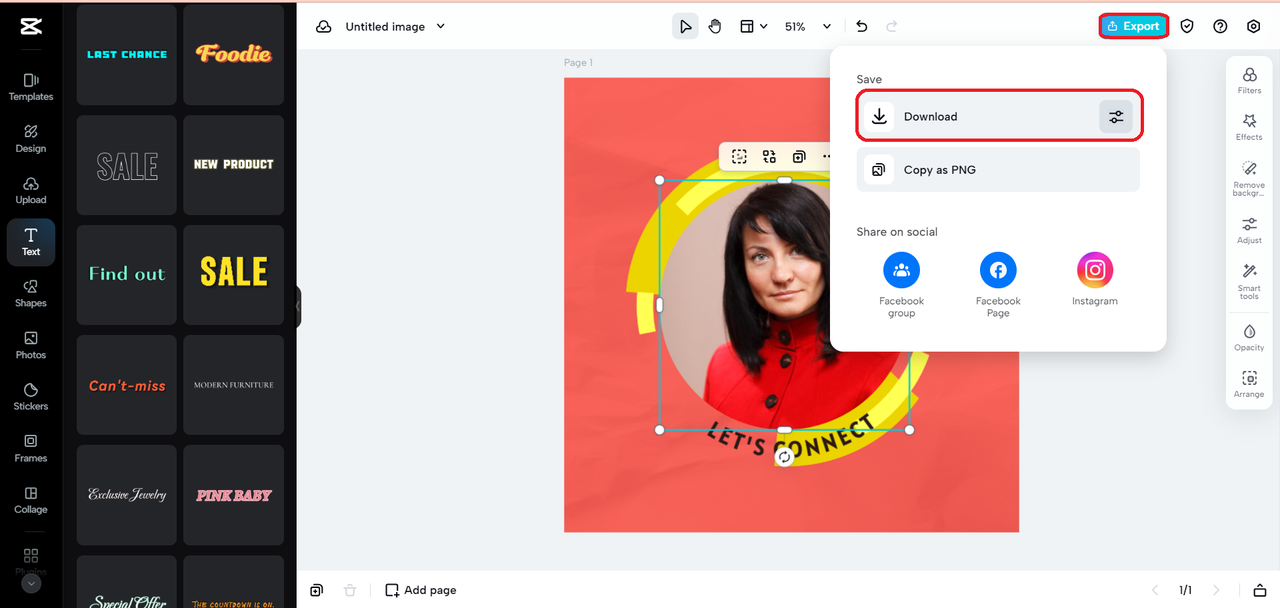Open the 51% zoom level dropdown
This screenshot has width=1280, height=608.
point(808,27)
